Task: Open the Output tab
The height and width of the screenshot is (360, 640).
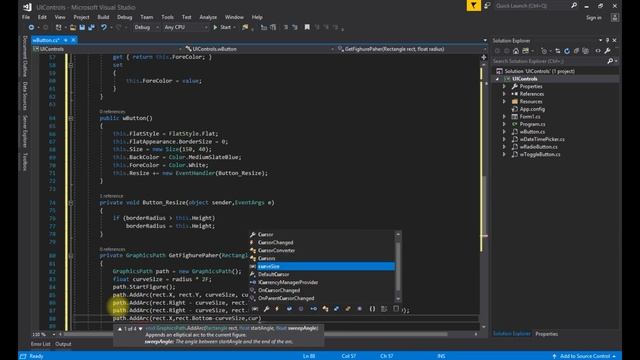Action: coord(63,344)
